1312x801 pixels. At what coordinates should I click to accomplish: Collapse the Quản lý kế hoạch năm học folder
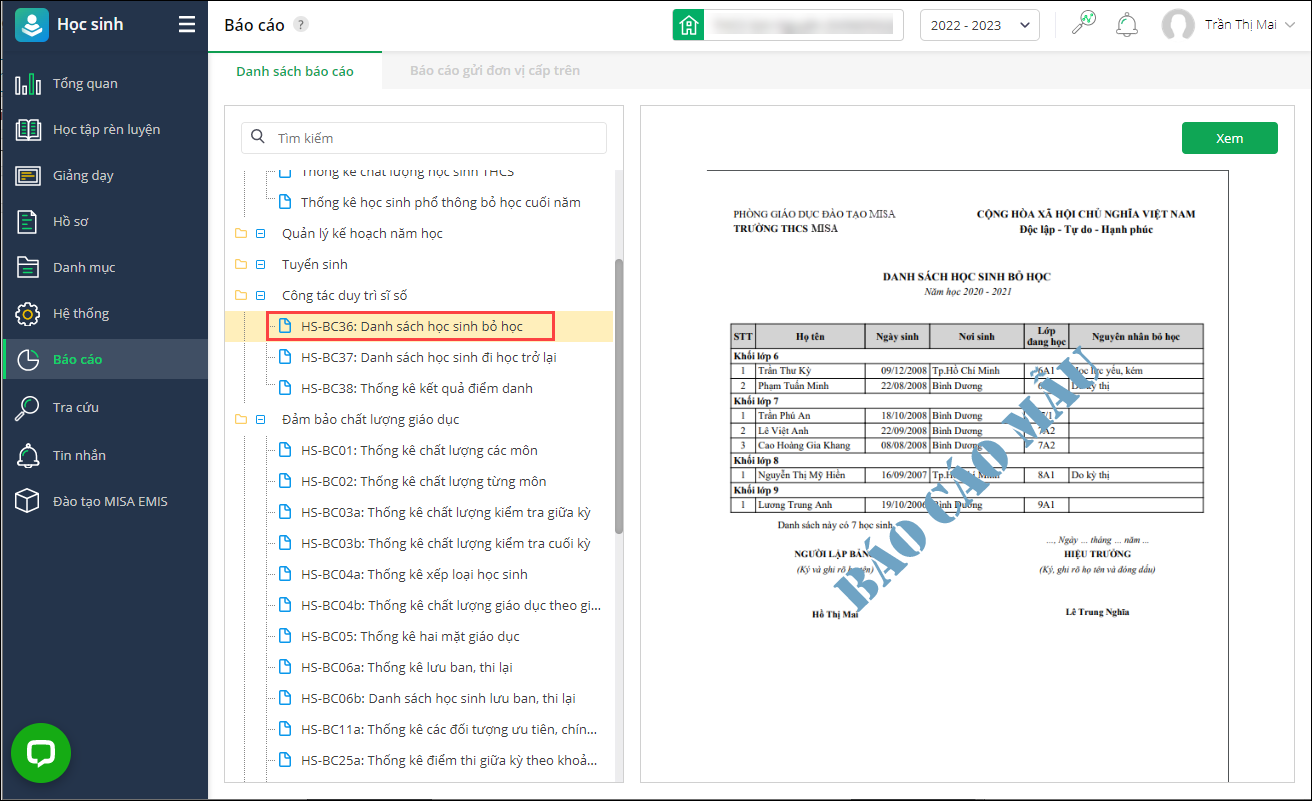pyautogui.click(x=261, y=233)
